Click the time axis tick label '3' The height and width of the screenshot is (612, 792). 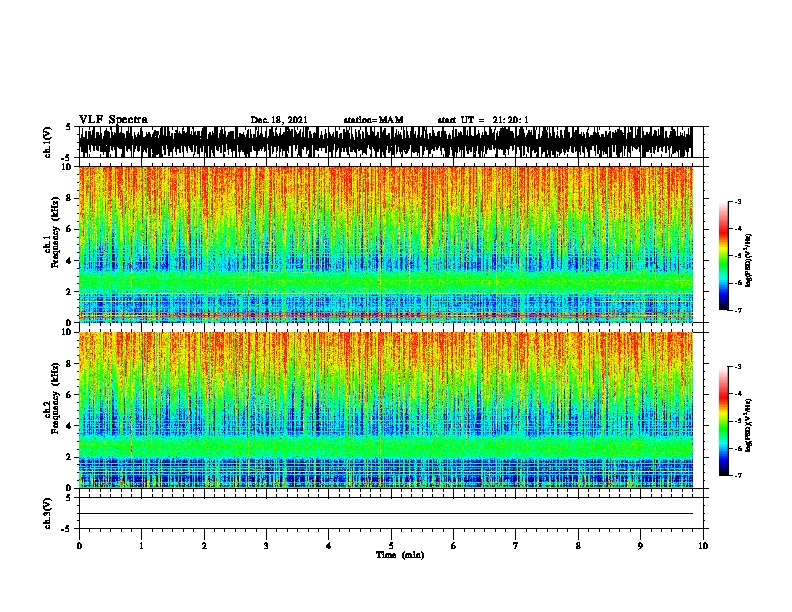266,546
